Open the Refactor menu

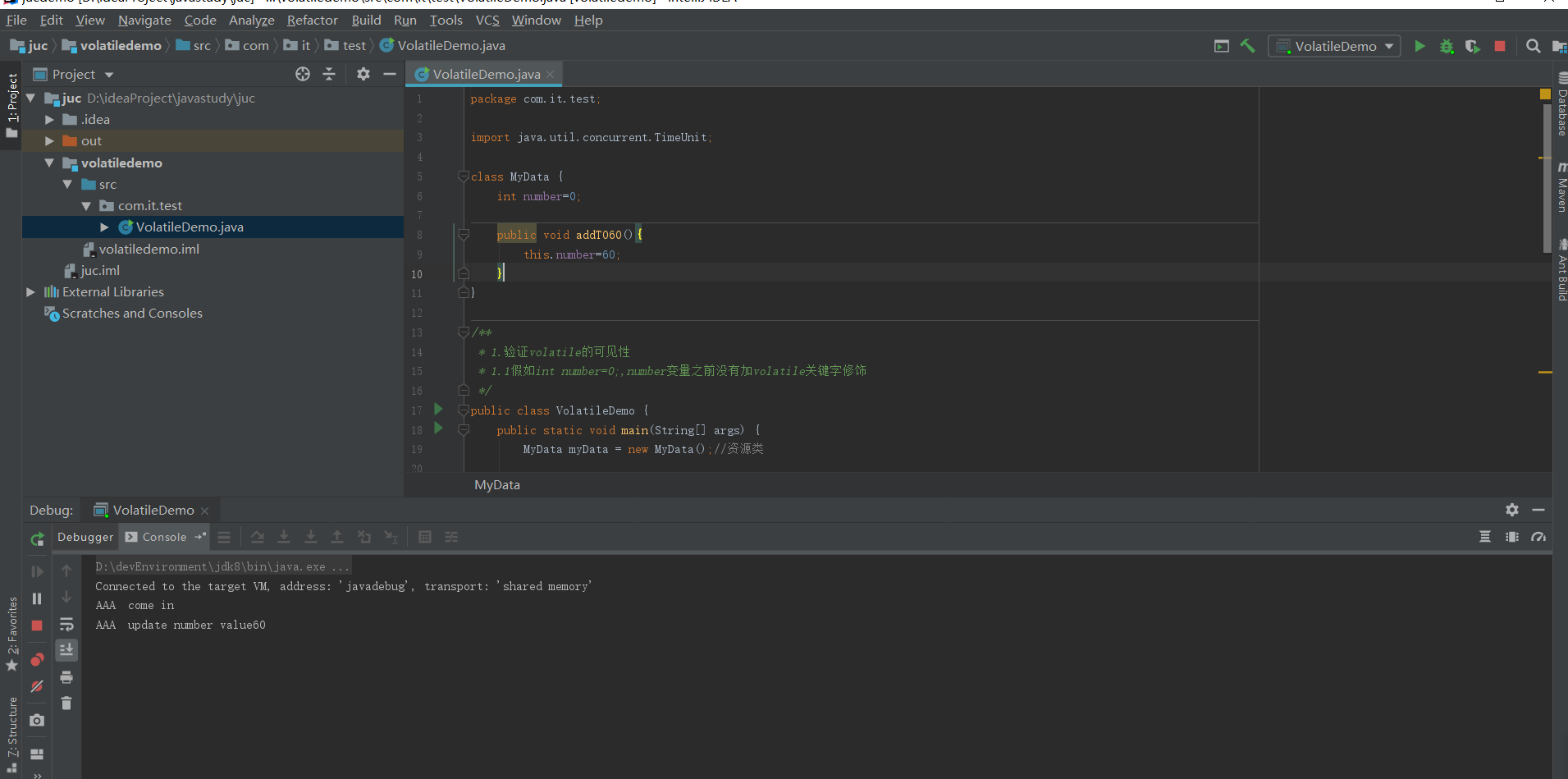tap(312, 20)
